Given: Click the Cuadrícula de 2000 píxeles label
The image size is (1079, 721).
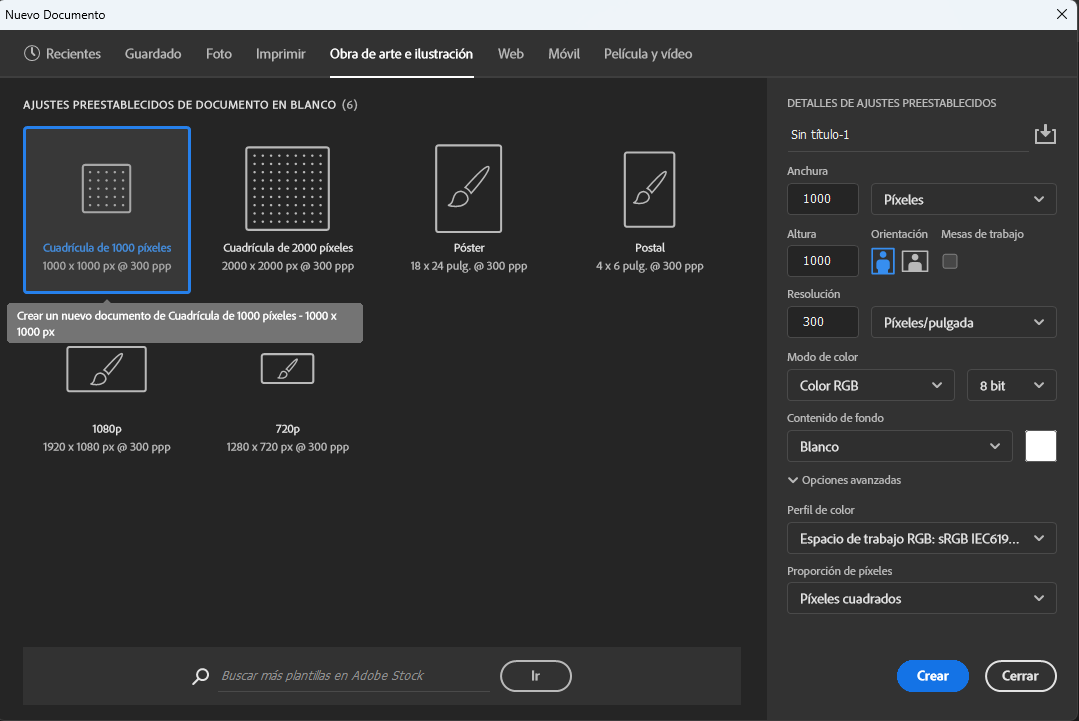Looking at the screenshot, I should (x=288, y=248).
